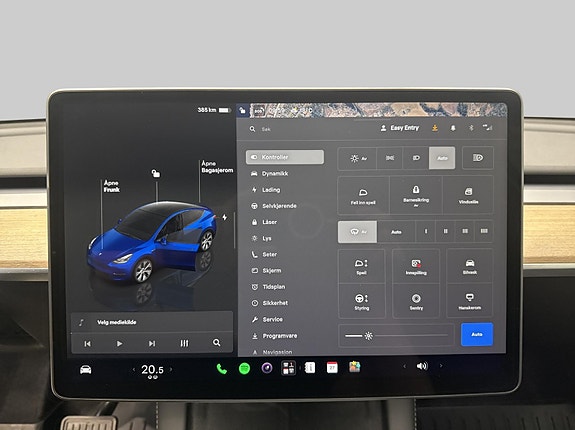Tap the media play button
Image resolution: width=575 pixels, height=430 pixels.
click(x=119, y=343)
